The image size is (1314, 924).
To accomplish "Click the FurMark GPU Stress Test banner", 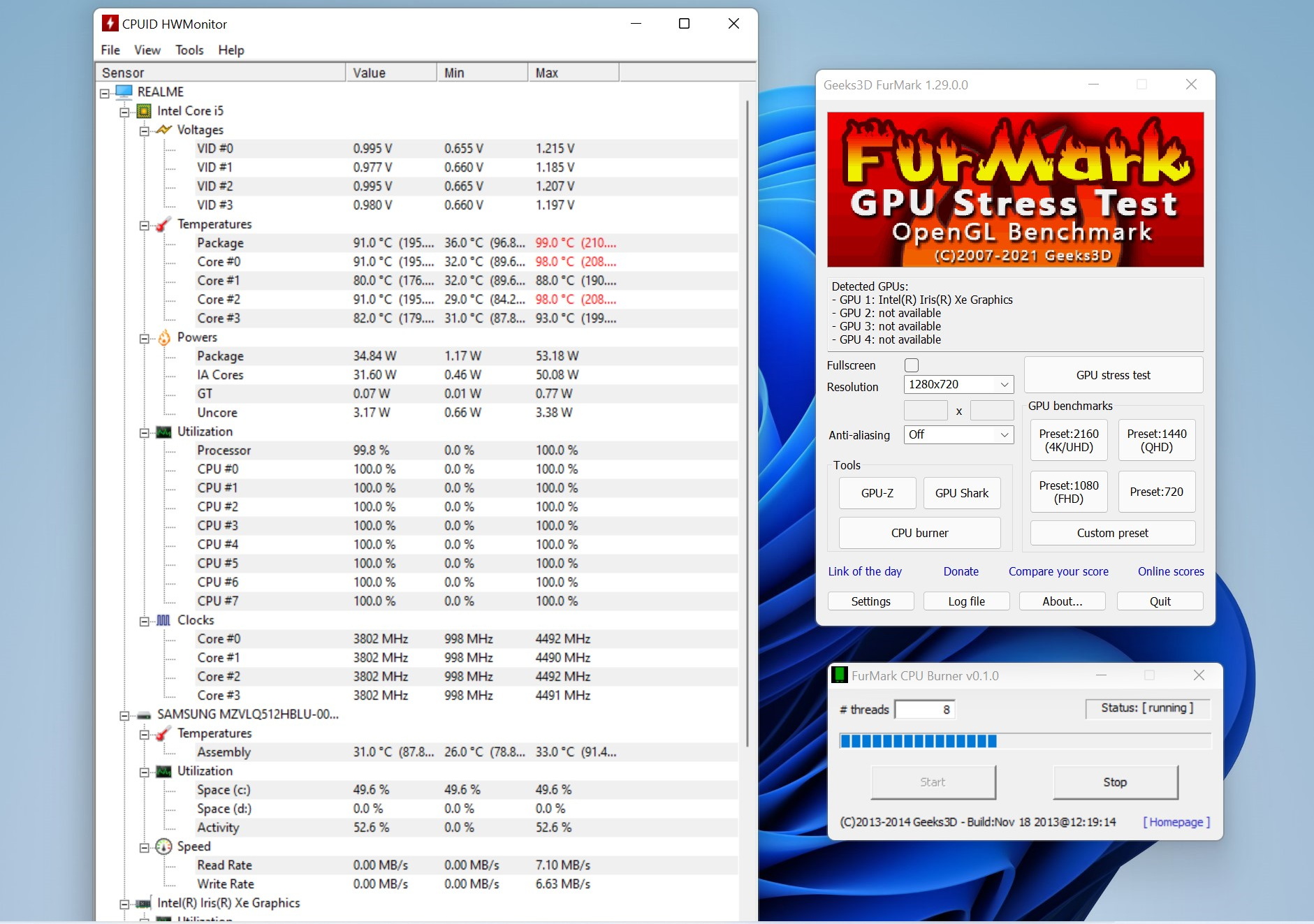I will coord(1015,189).
